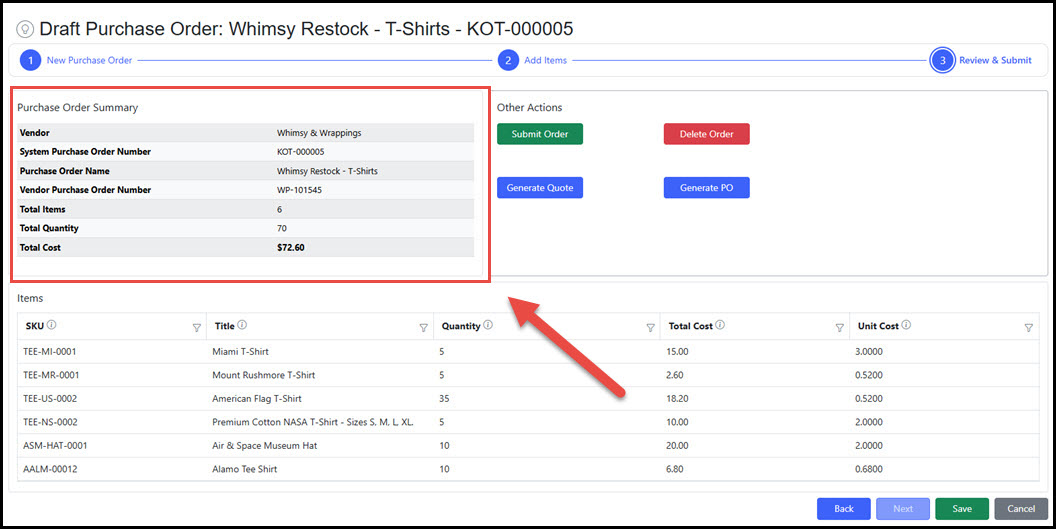The height and width of the screenshot is (529, 1056).
Task: Open the Unit Cost column filter
Action: point(1029,327)
